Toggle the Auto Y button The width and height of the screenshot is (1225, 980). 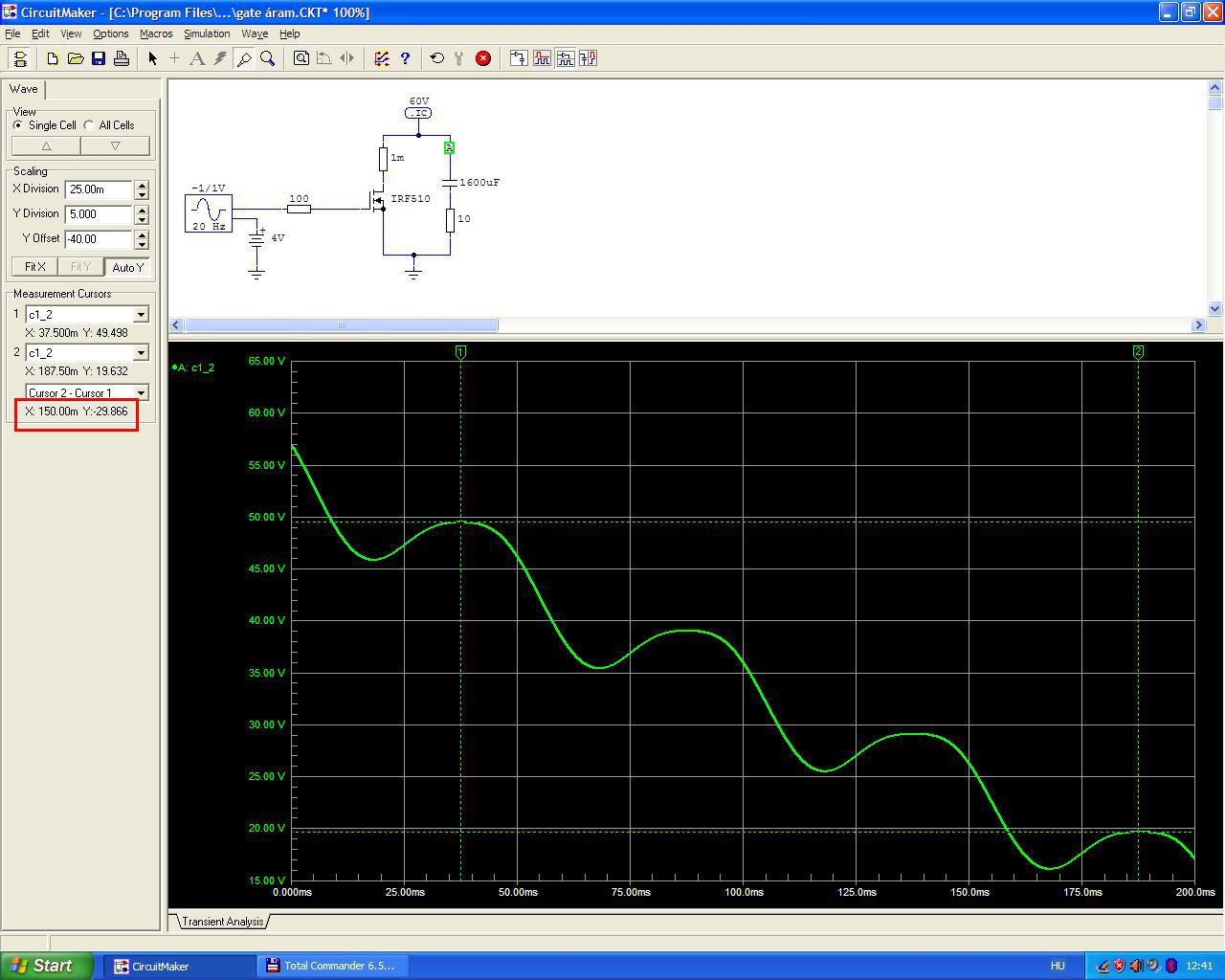[x=127, y=267]
